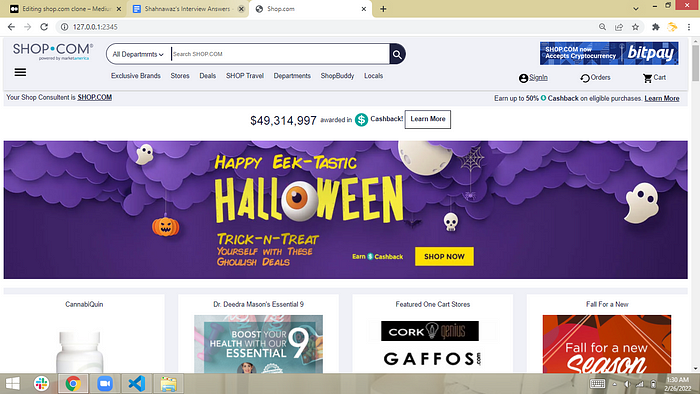
Task: Close the Editing shop.com clone tab
Action: click(119, 9)
